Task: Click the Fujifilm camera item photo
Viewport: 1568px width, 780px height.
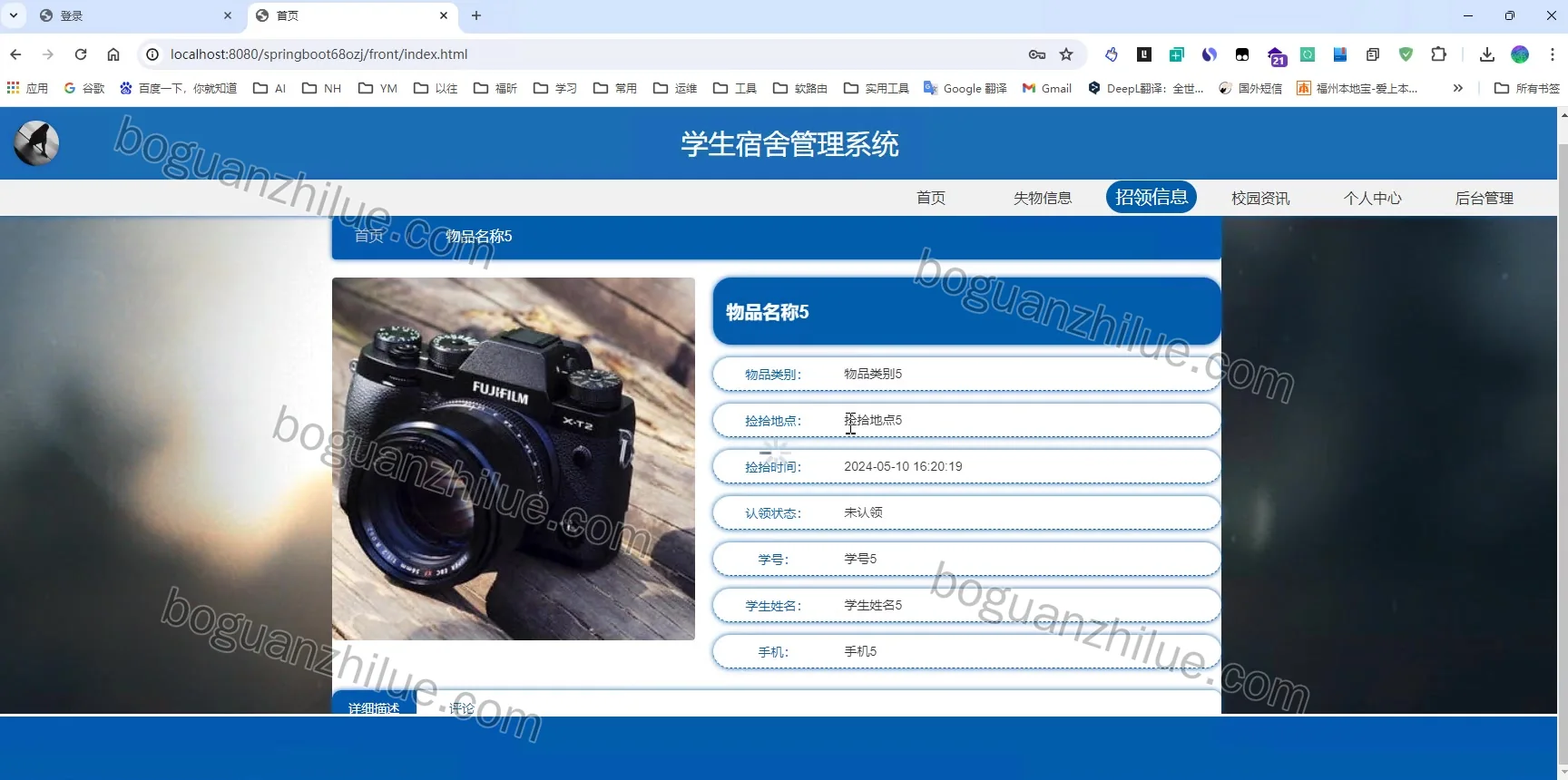Action: 514,459
